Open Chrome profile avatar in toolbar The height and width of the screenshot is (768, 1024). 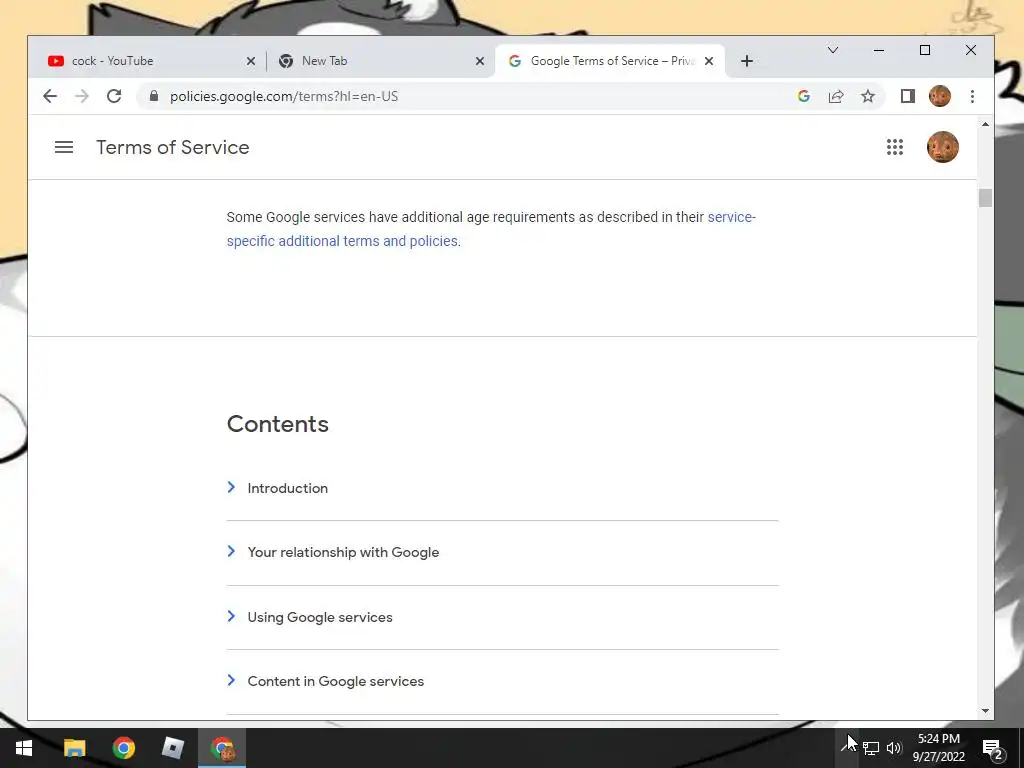940,97
